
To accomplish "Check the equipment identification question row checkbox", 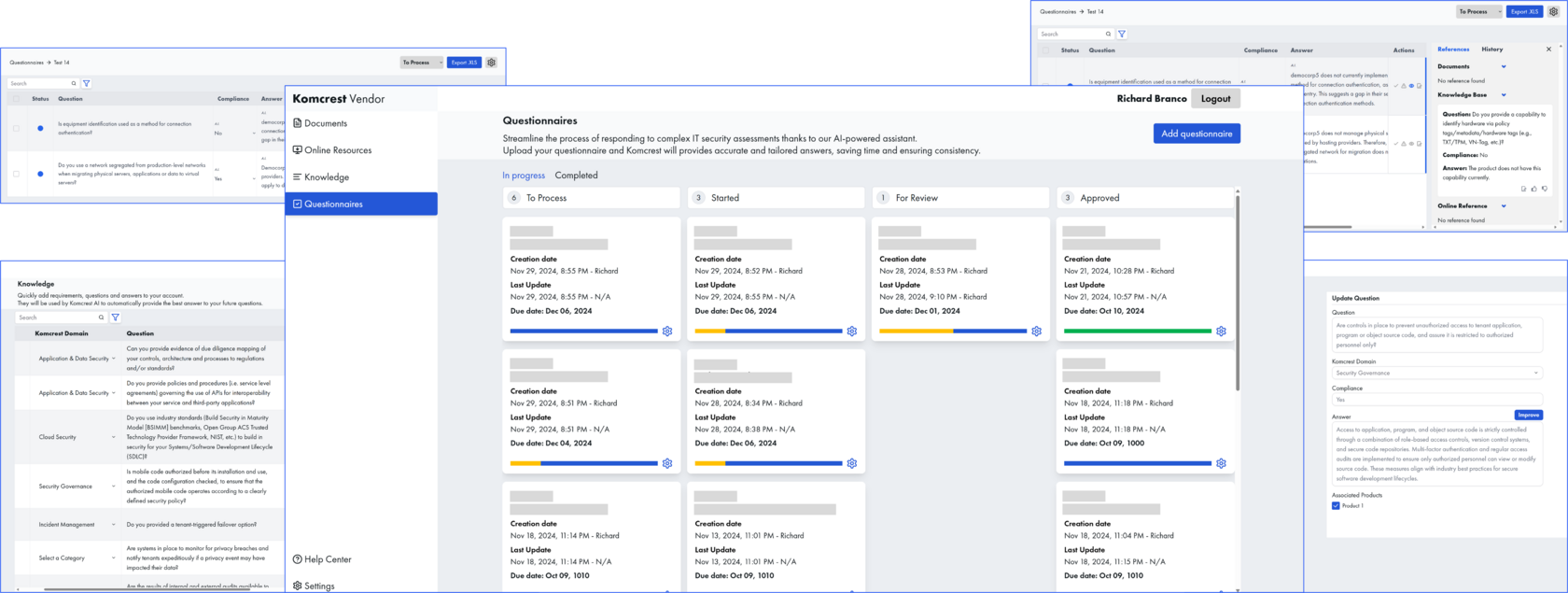I will click(16, 128).
